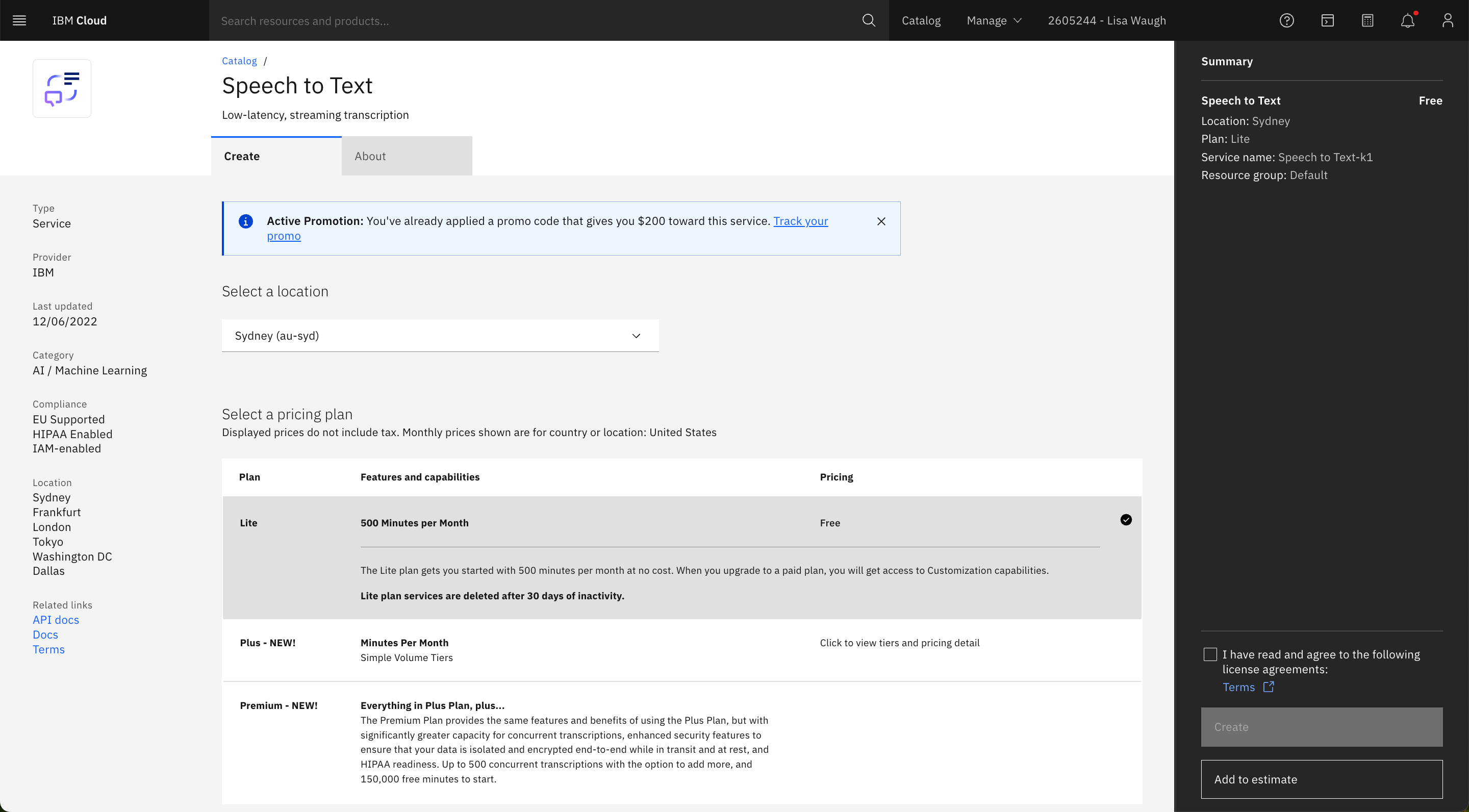Click the Catalog breadcrumb navigation link
This screenshot has width=1469, height=812.
point(238,61)
